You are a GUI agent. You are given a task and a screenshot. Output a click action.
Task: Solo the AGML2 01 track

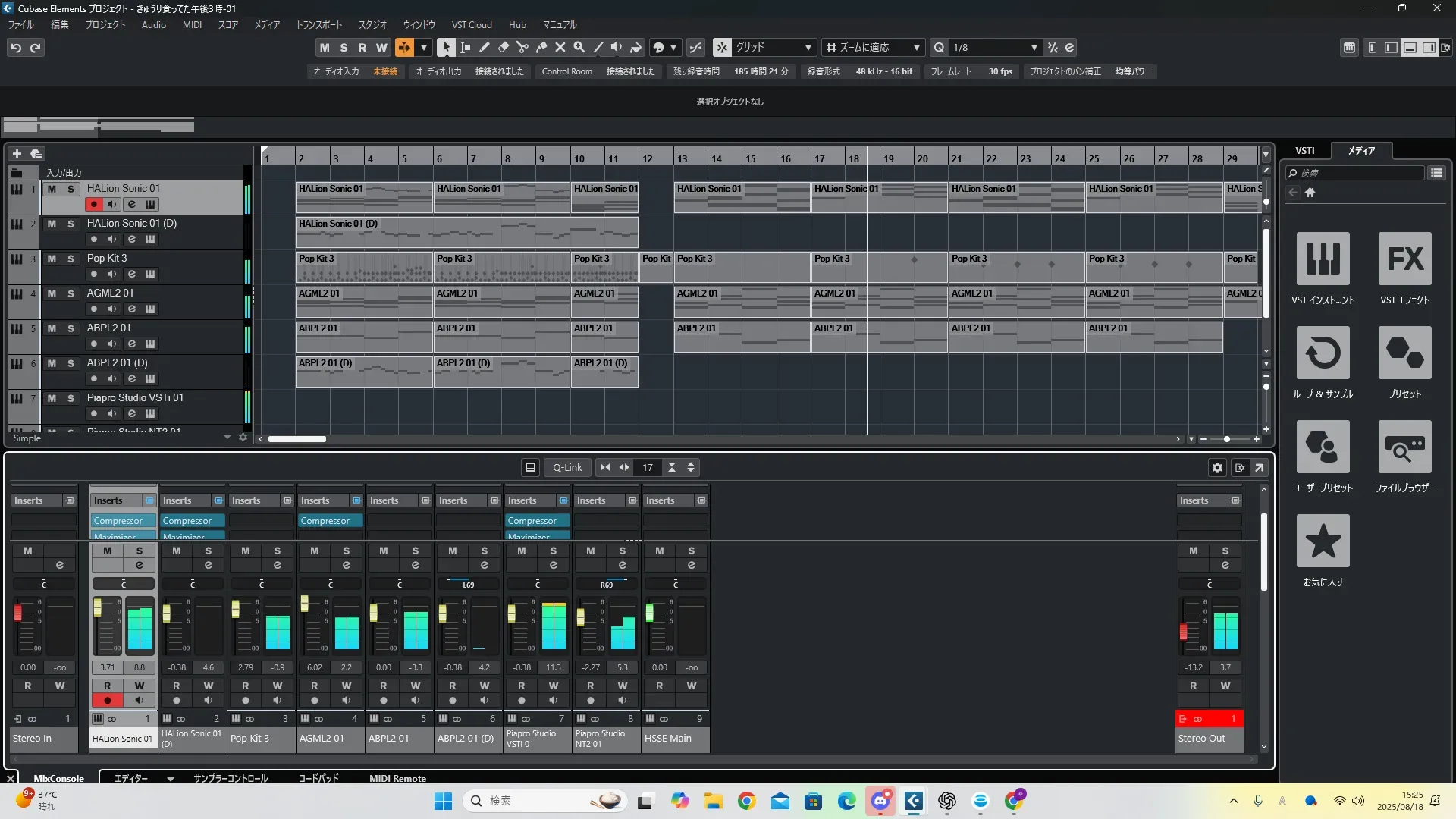pyautogui.click(x=71, y=293)
